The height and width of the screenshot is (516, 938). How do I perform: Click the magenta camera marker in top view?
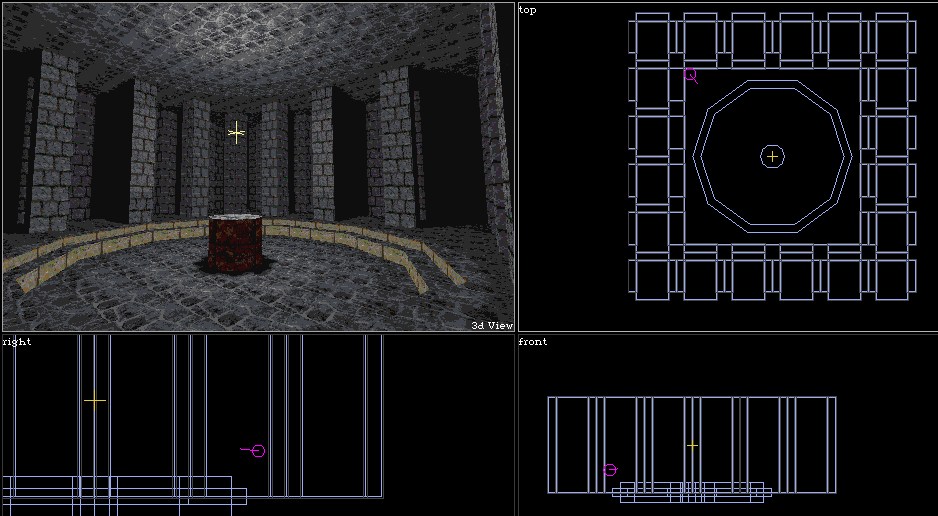click(690, 76)
